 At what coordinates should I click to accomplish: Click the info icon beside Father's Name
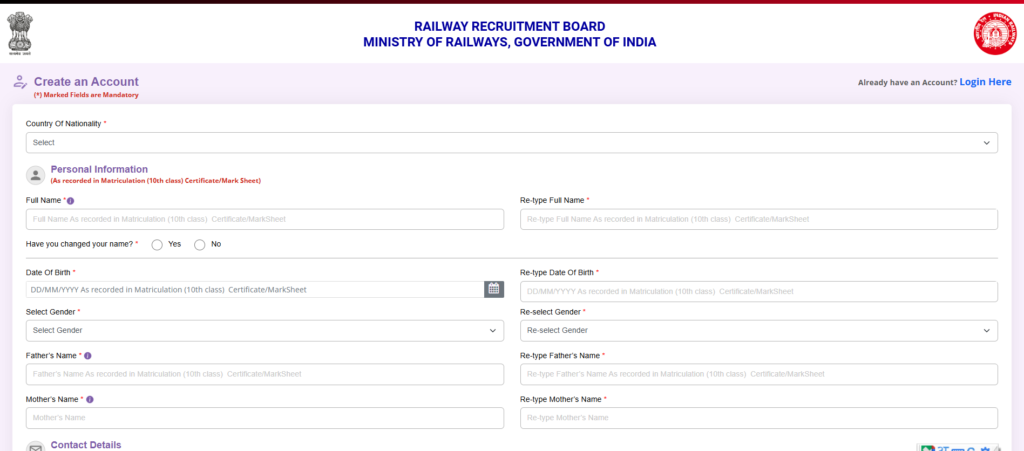click(88, 356)
